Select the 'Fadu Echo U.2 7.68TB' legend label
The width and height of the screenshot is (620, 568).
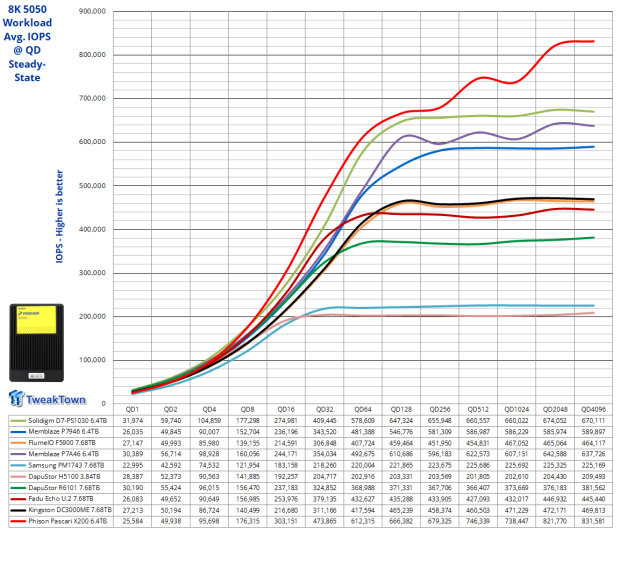(61, 499)
